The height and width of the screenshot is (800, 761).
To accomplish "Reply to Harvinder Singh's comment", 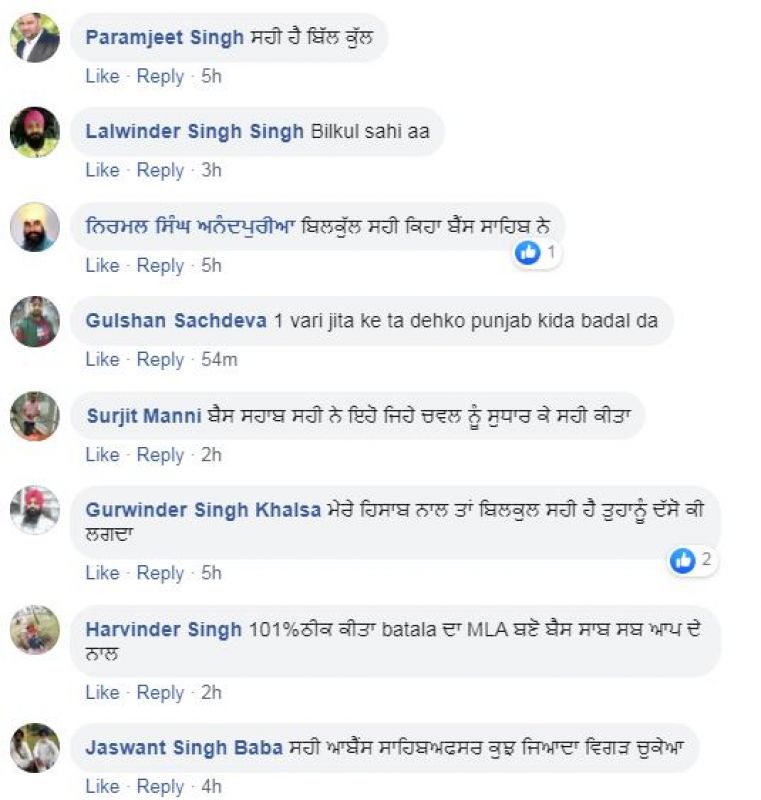I will (160, 691).
